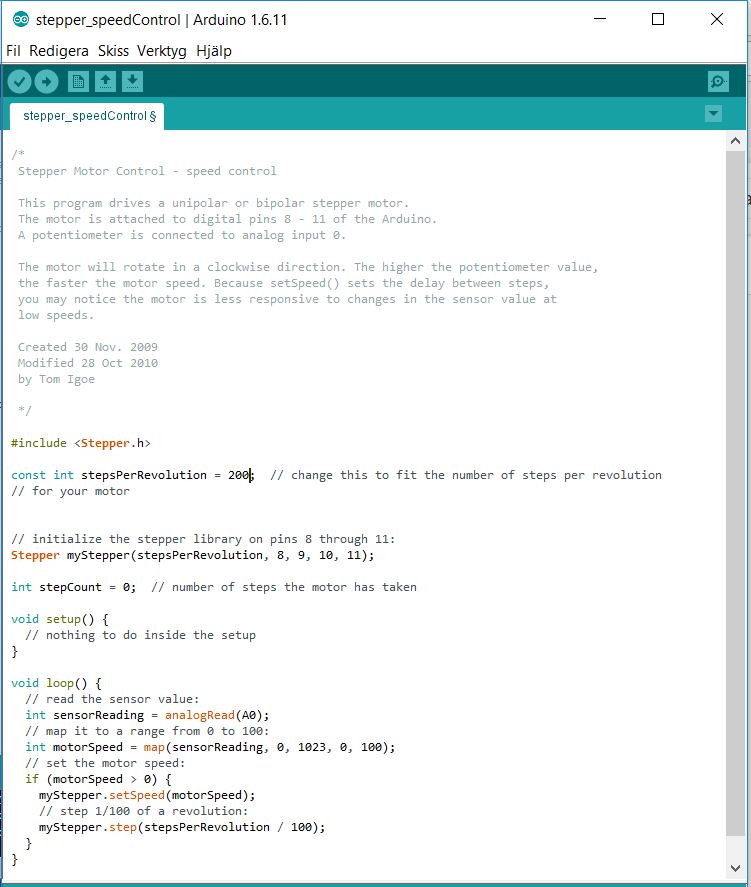Open the Serial Monitor magnifier icon
Screen dimensions: 751x887
pos(718,82)
